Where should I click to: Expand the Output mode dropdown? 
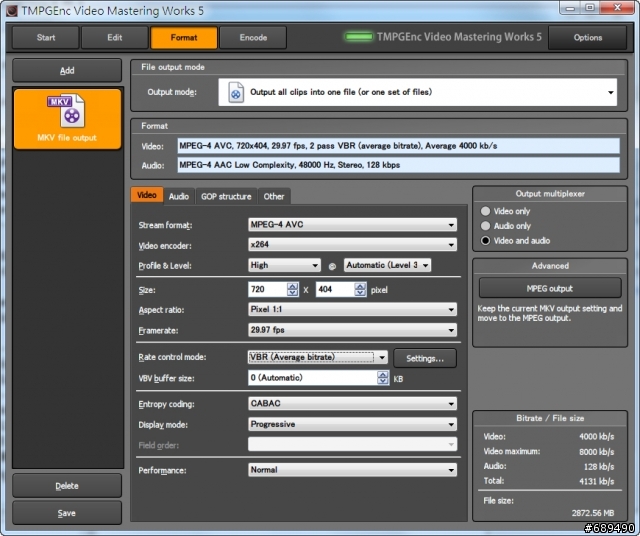click(x=610, y=92)
